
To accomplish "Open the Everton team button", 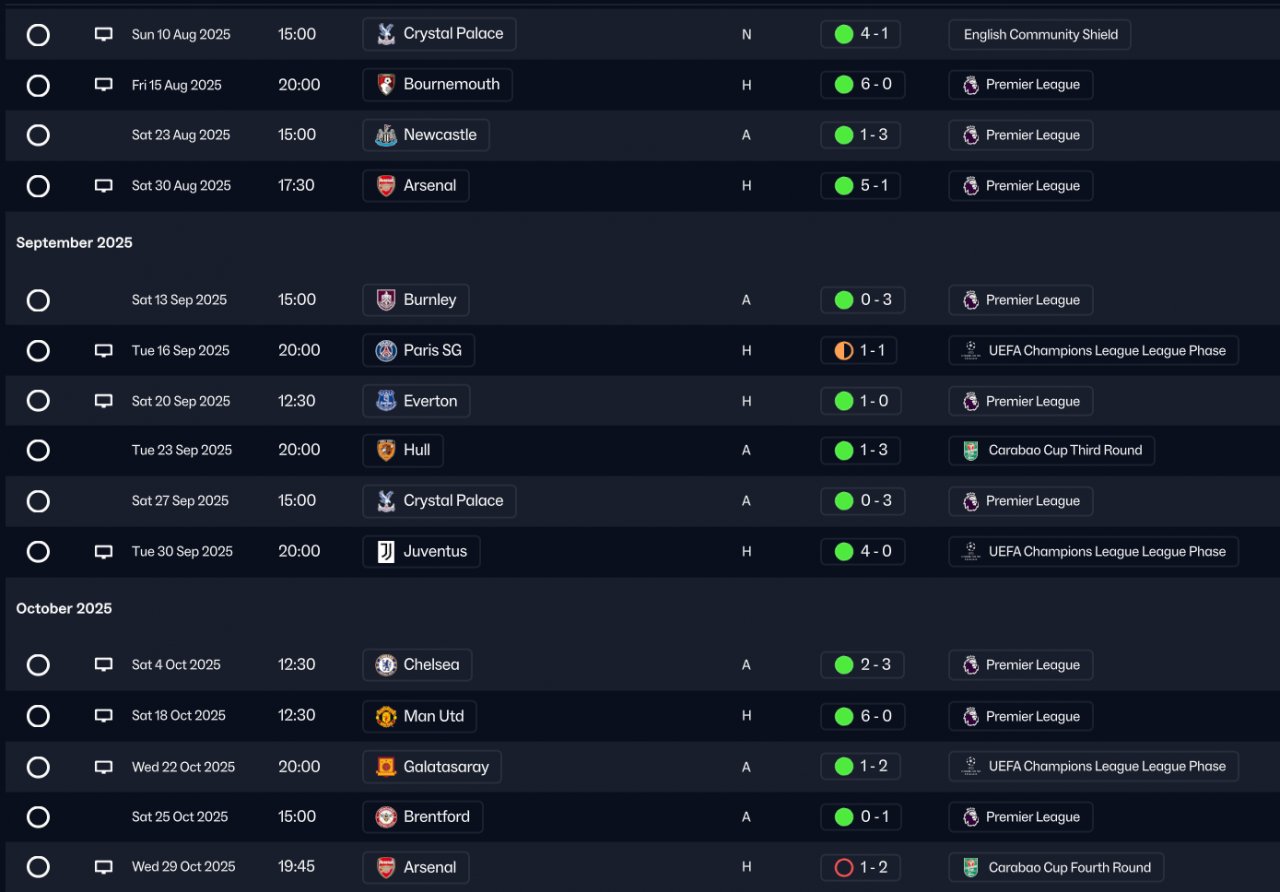I will click(416, 401).
